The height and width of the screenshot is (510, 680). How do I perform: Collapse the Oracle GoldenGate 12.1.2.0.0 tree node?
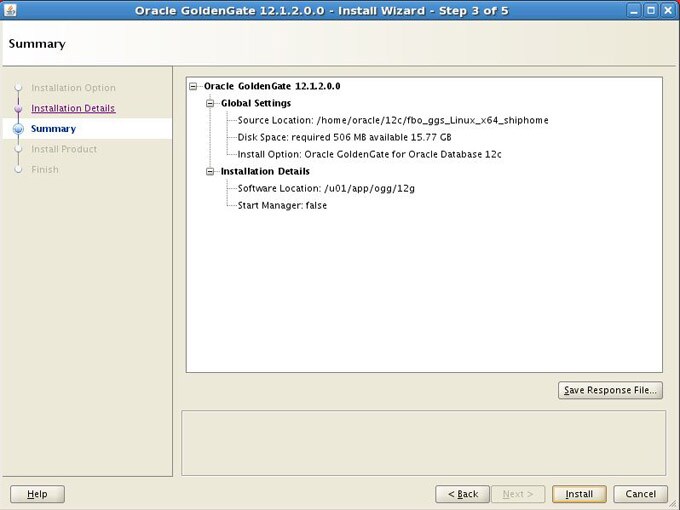[x=193, y=86]
